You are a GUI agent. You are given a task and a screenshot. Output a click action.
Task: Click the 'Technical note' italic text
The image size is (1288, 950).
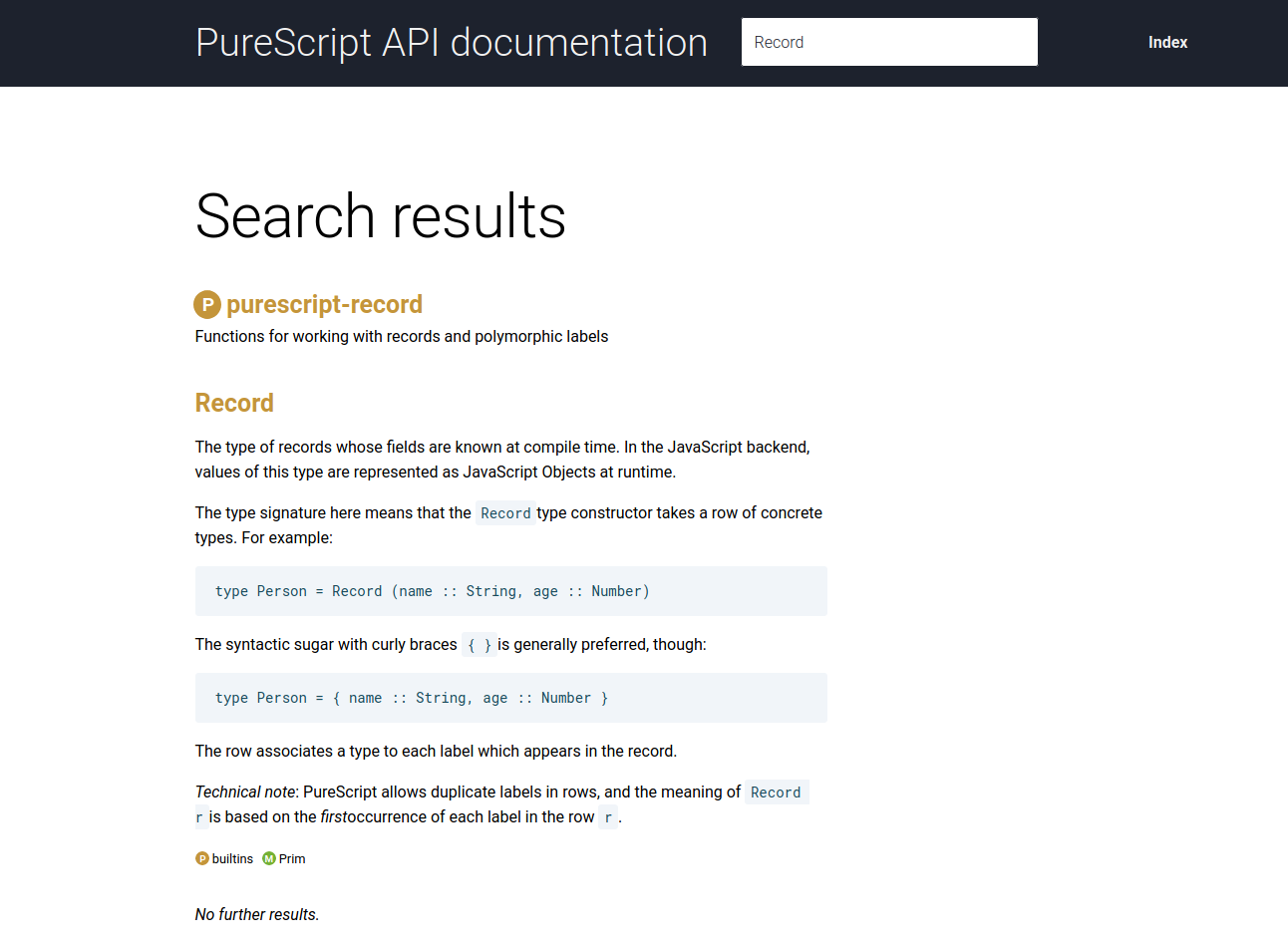click(x=245, y=792)
